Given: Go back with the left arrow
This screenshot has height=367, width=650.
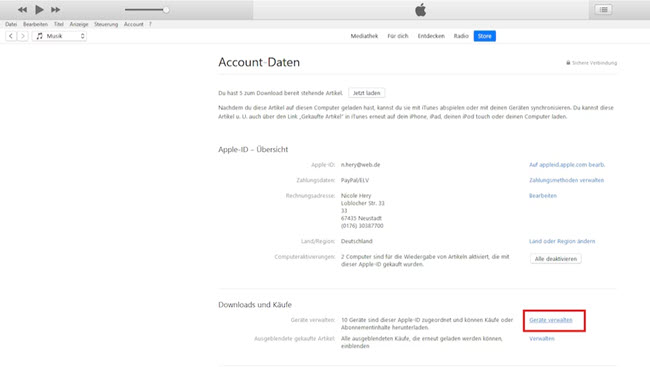Looking at the screenshot, I should click(11, 36).
